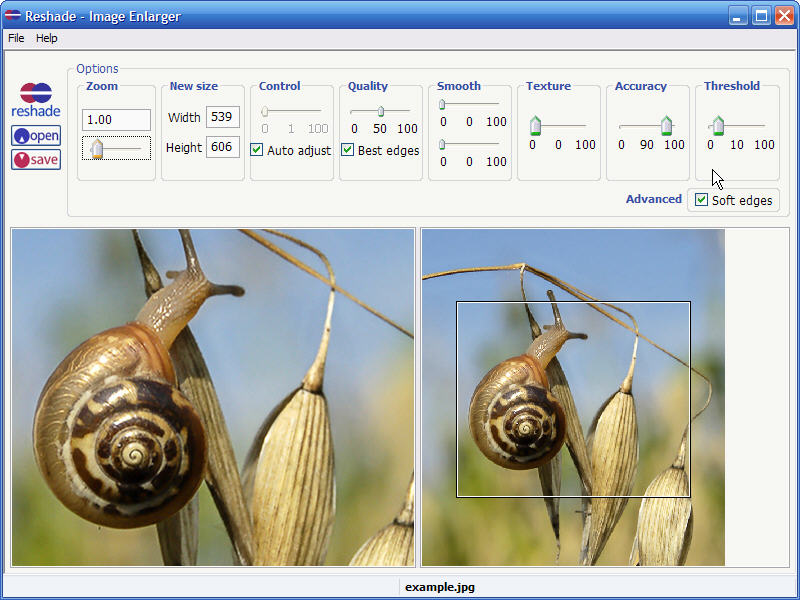Click the Height input field
Image resolution: width=800 pixels, height=600 pixels.
tap(222, 147)
